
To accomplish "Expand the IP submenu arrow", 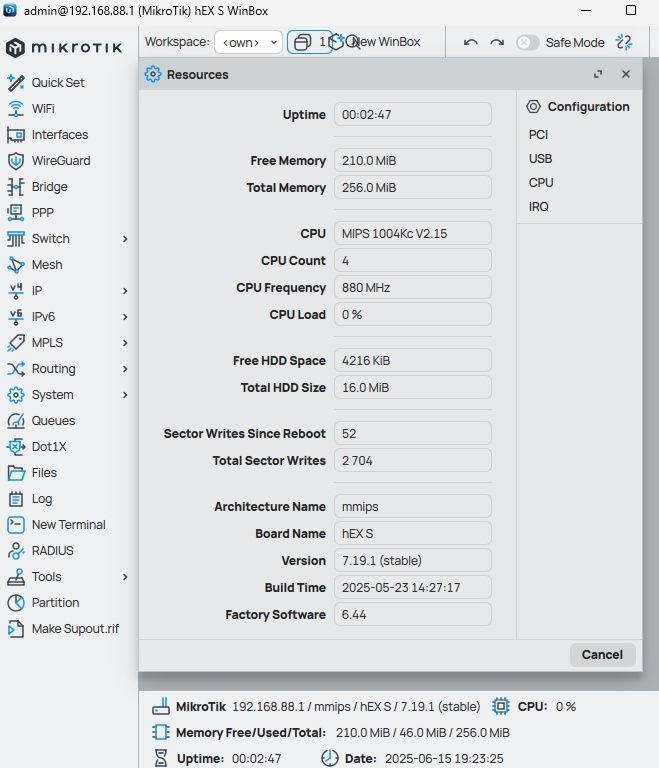I will tap(125, 290).
